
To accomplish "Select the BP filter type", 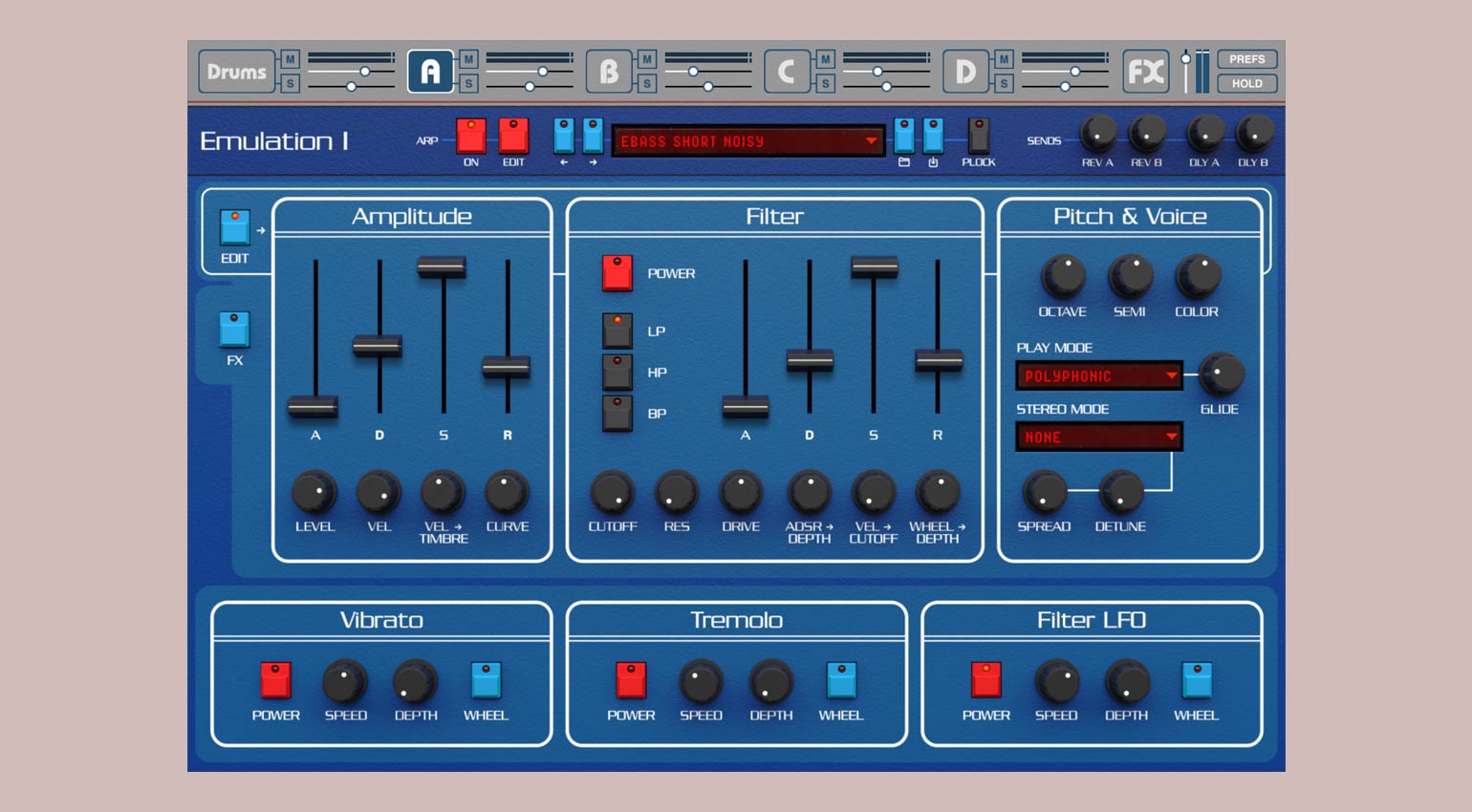I will (617, 413).
